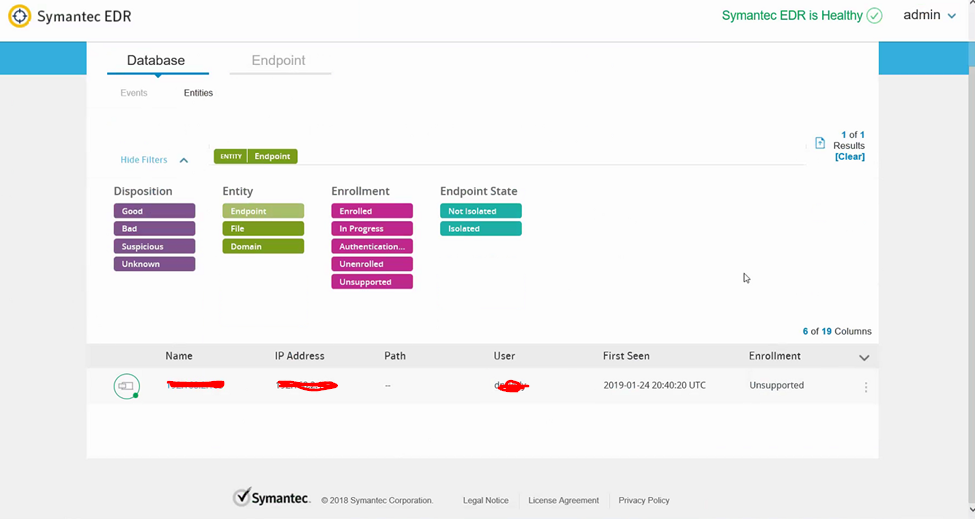975x519 pixels.
Task: Switch to the Endpoint tab
Action: [279, 60]
